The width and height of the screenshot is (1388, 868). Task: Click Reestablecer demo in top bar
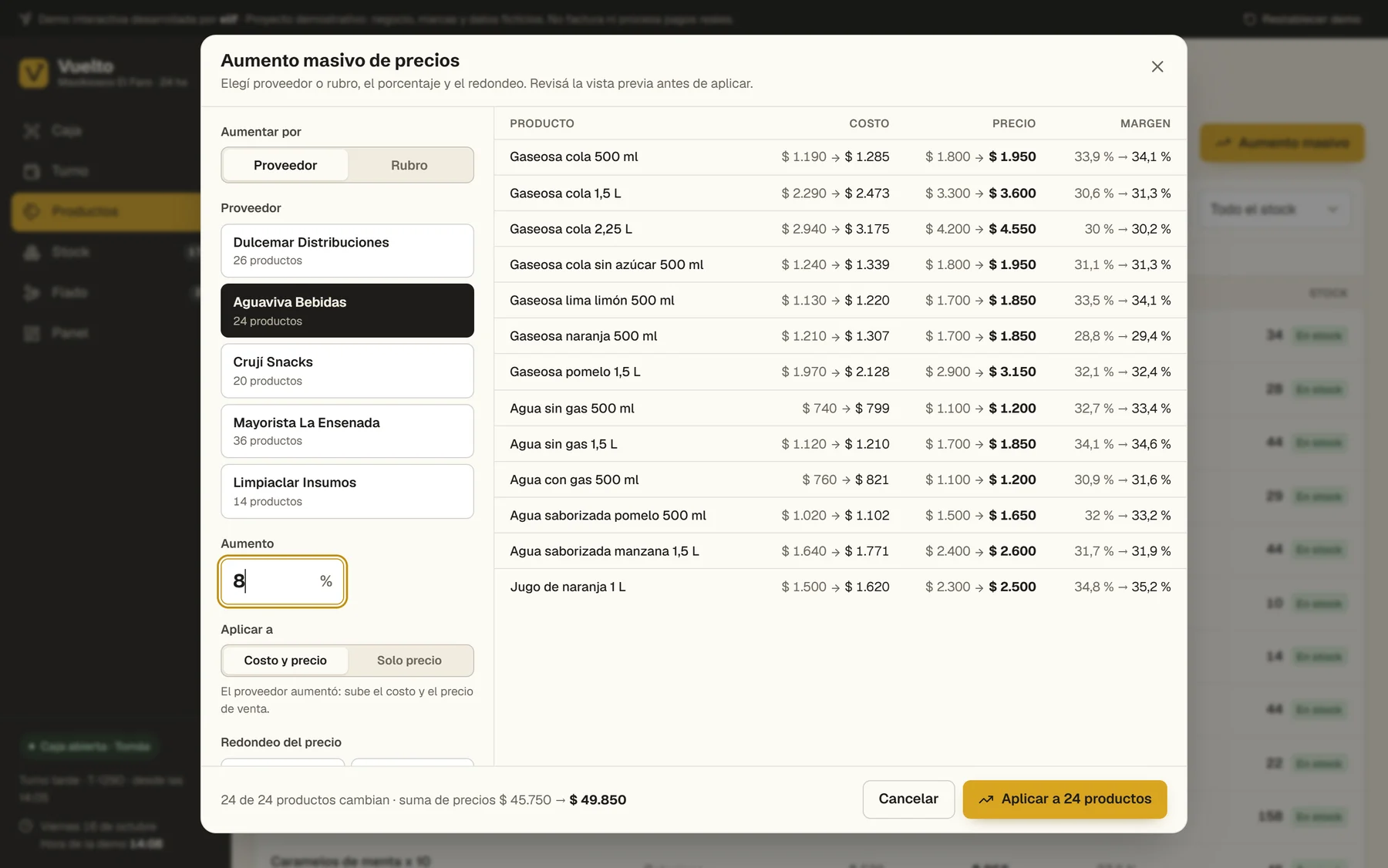click(1302, 19)
